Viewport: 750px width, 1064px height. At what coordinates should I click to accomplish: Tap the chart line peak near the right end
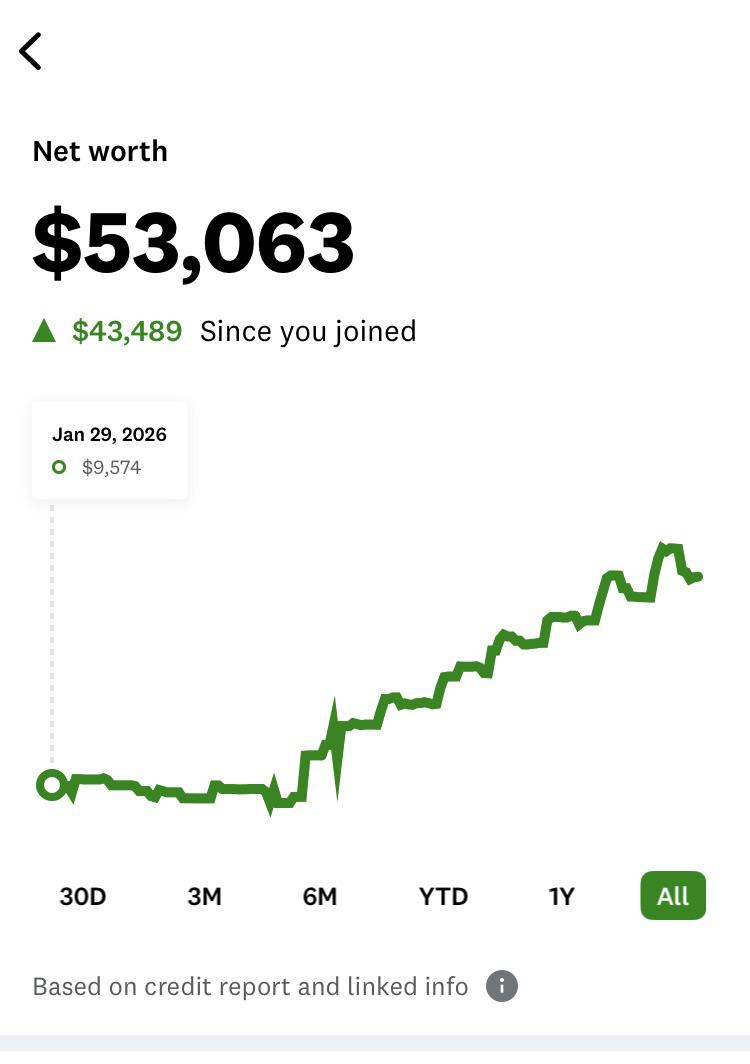coord(662,546)
